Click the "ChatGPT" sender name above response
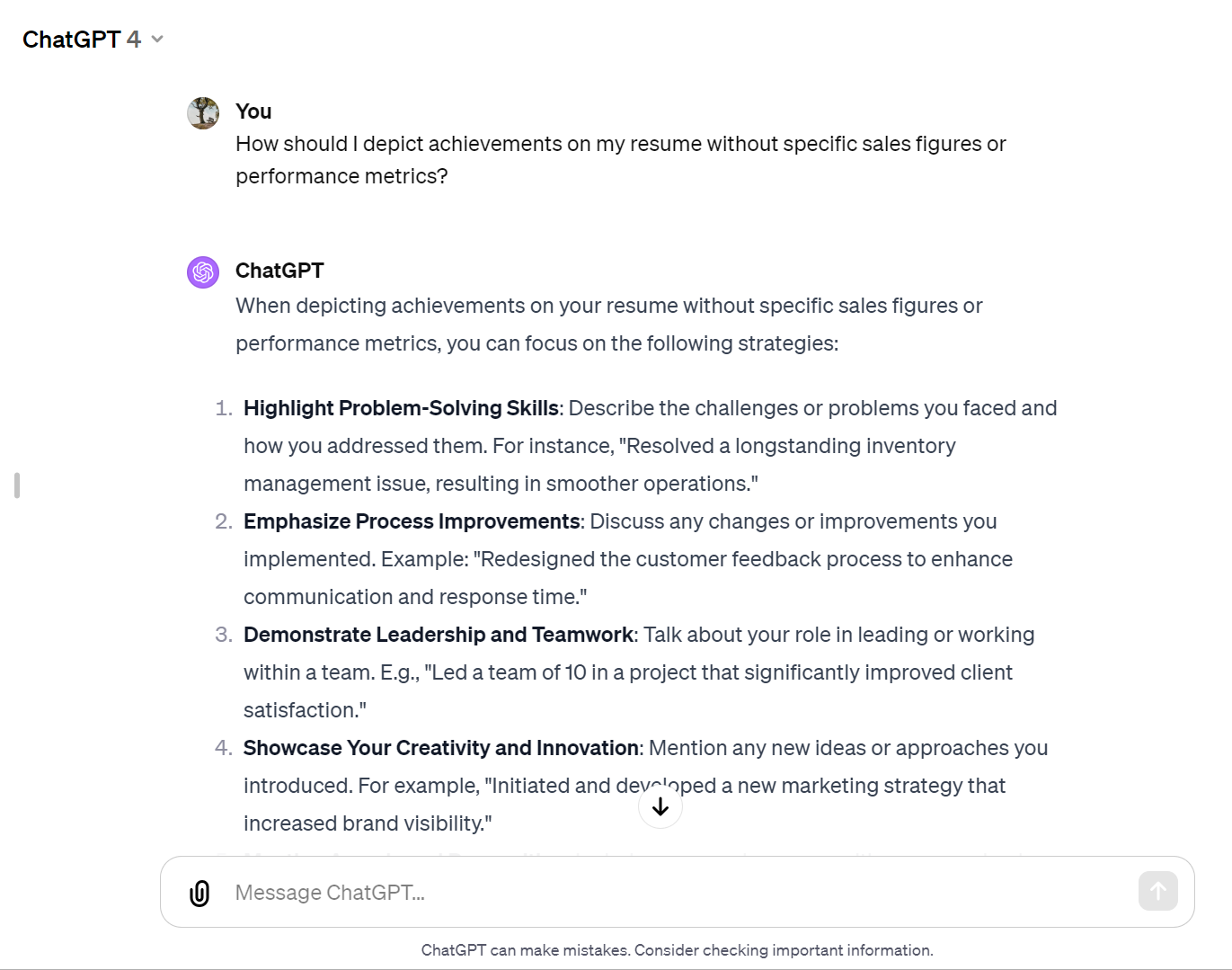 click(x=279, y=271)
